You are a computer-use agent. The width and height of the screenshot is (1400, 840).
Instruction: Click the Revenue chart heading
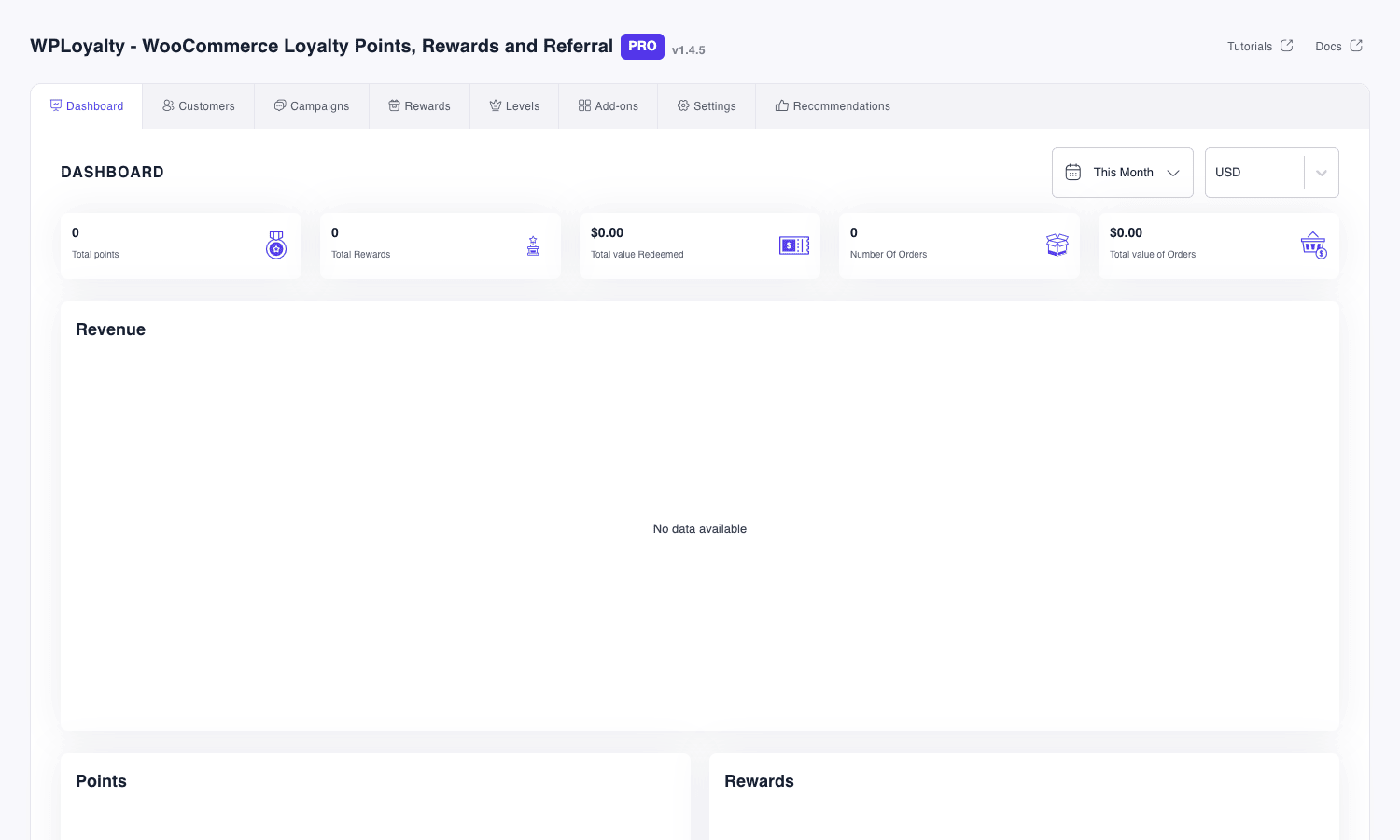point(110,329)
